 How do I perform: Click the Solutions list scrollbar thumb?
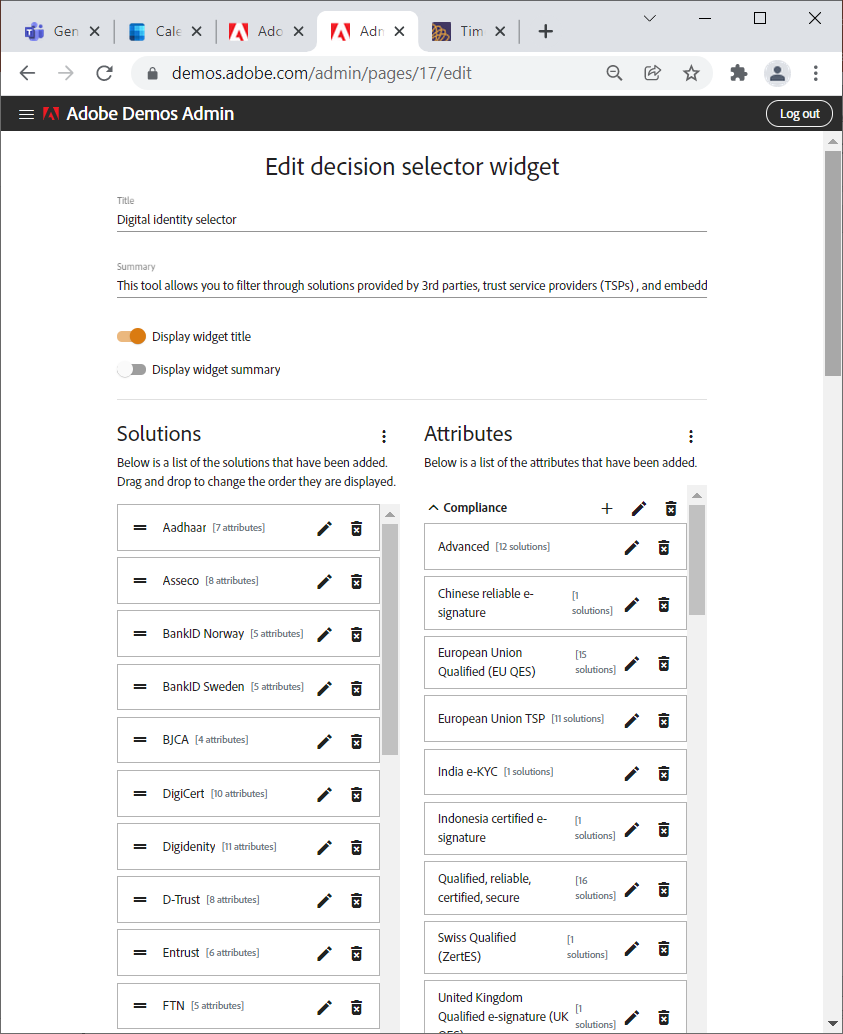(x=390, y=639)
